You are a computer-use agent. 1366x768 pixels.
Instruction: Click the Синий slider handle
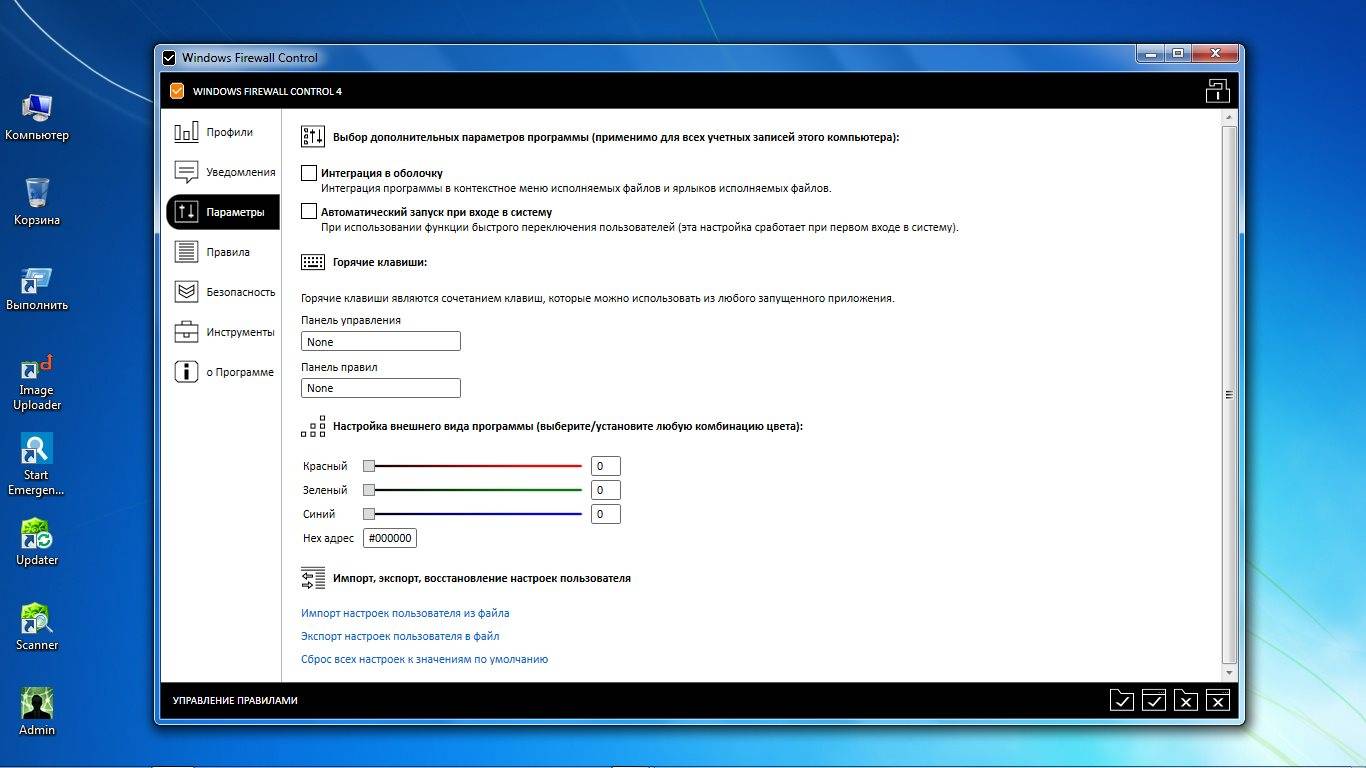click(x=369, y=514)
